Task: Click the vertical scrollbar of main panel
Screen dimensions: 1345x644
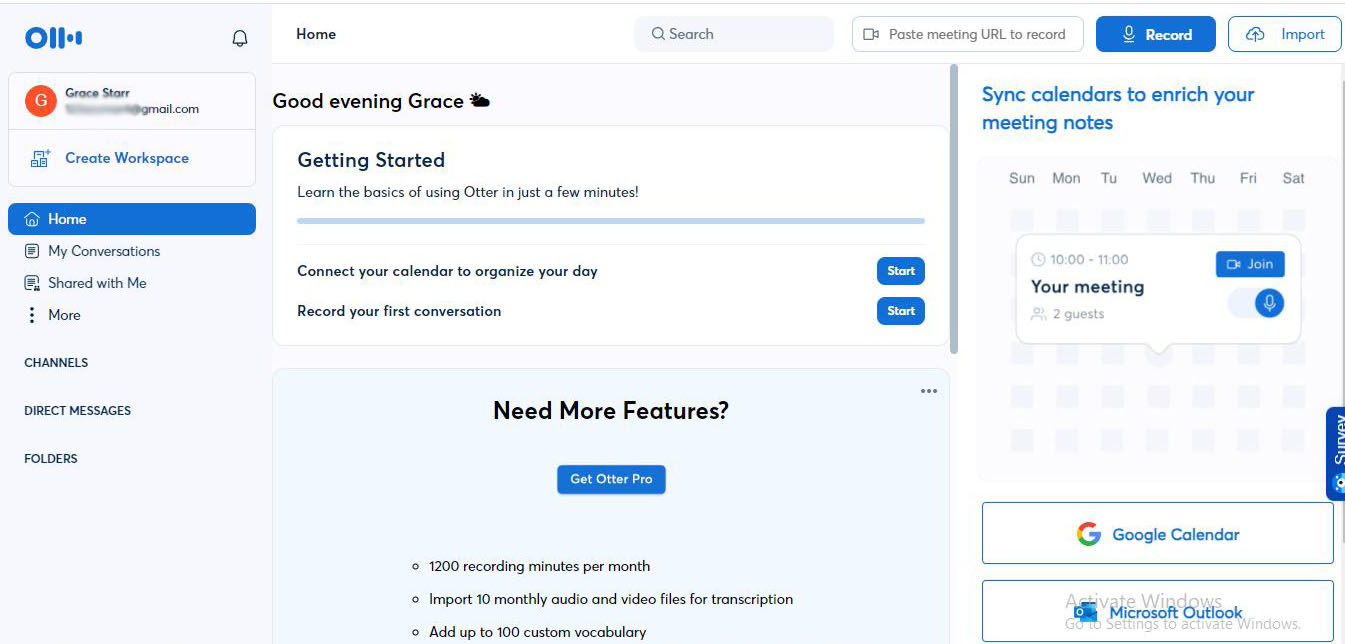Action: [x=954, y=210]
